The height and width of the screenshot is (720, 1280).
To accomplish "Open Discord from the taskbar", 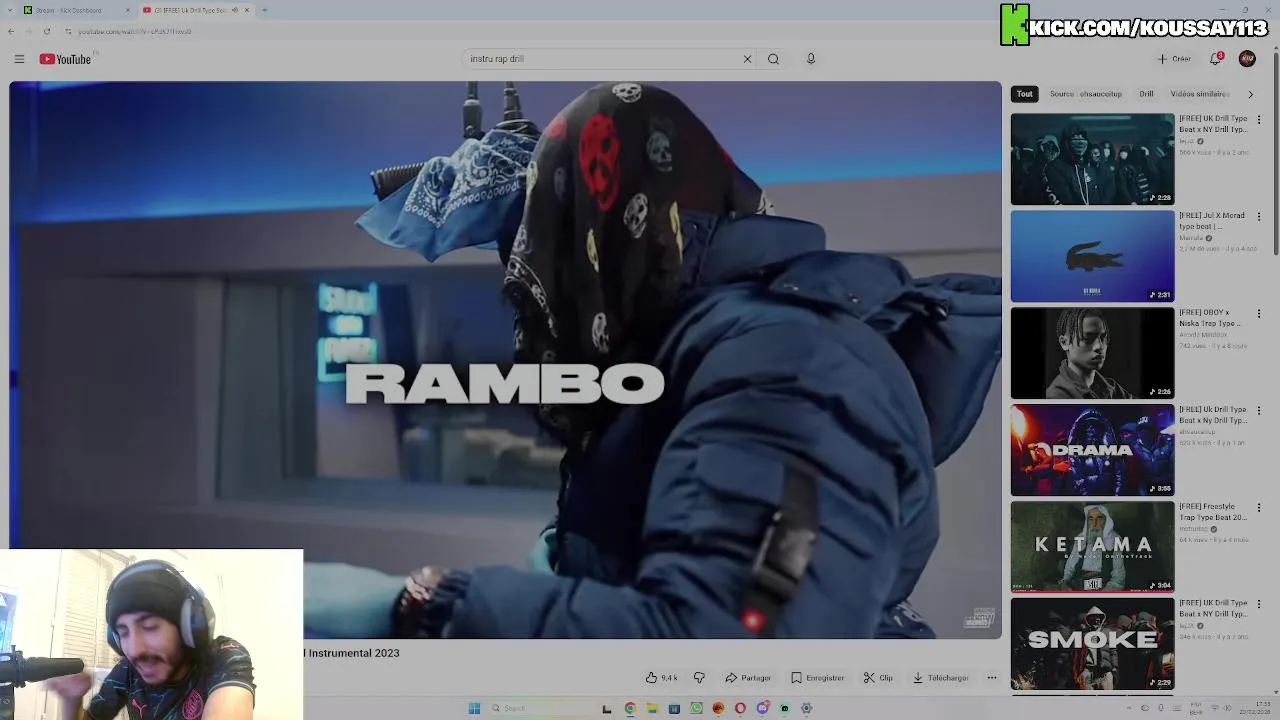I will pyautogui.click(x=762, y=708).
